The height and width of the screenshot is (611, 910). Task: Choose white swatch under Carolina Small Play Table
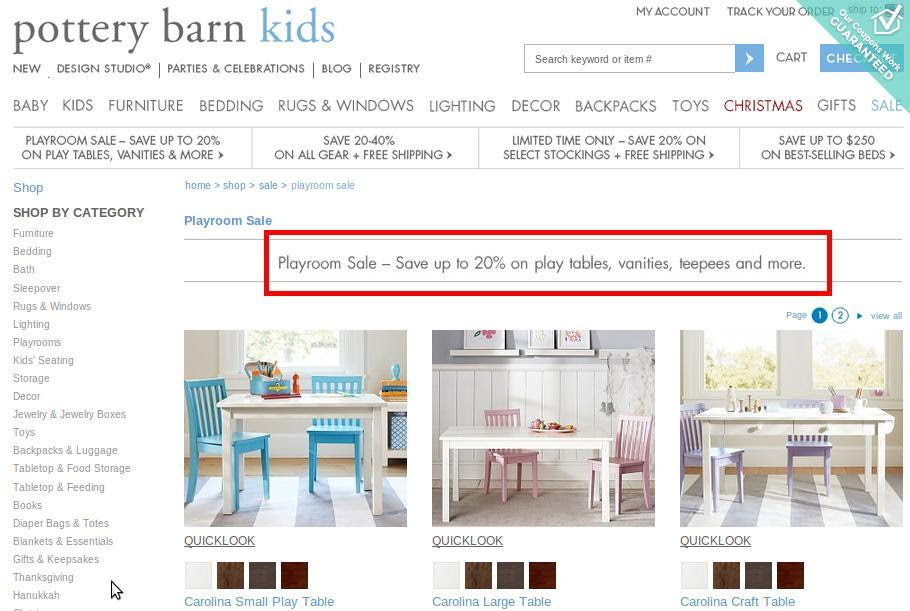click(198, 575)
